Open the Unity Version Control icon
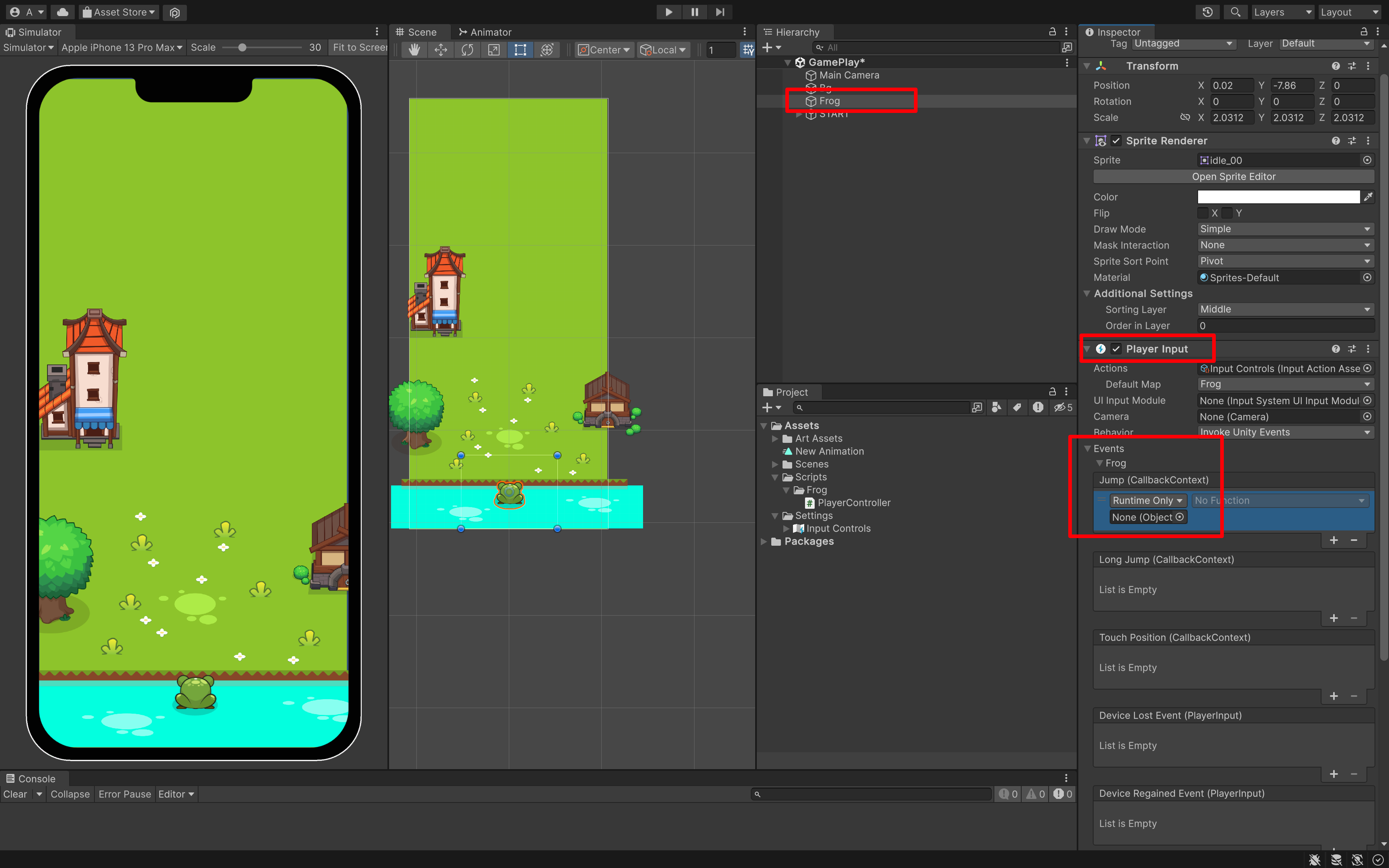 (175, 12)
